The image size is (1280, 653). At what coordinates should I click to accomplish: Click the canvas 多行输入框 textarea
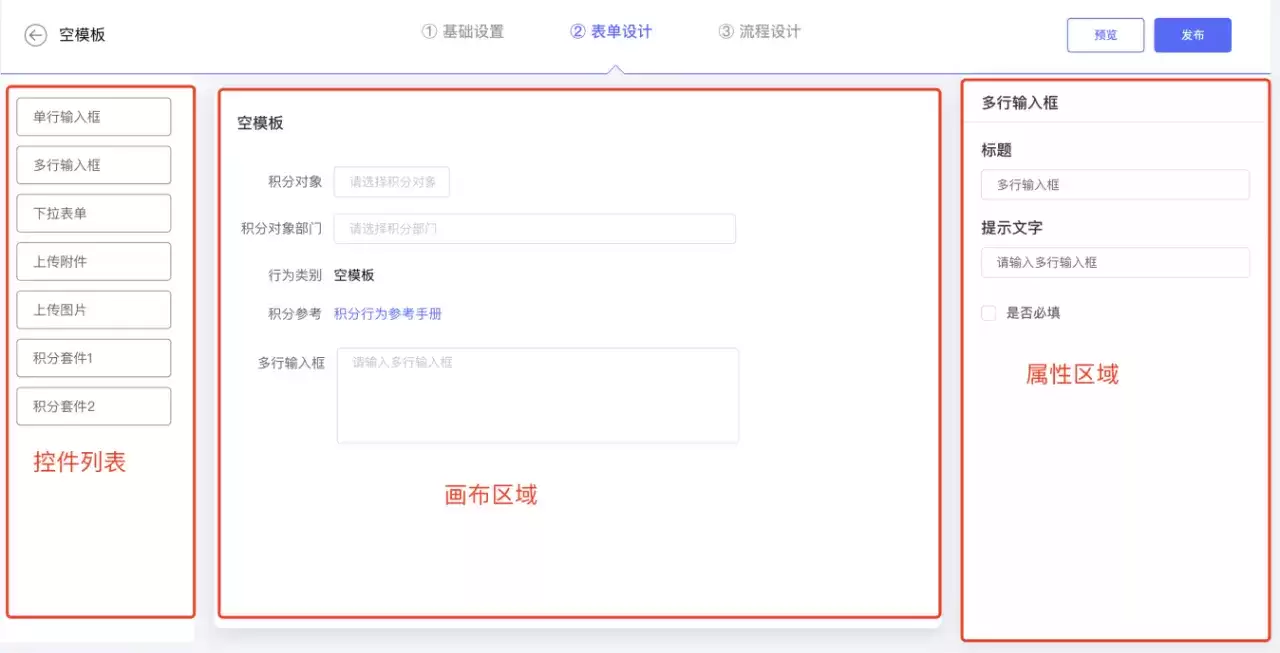(x=538, y=395)
